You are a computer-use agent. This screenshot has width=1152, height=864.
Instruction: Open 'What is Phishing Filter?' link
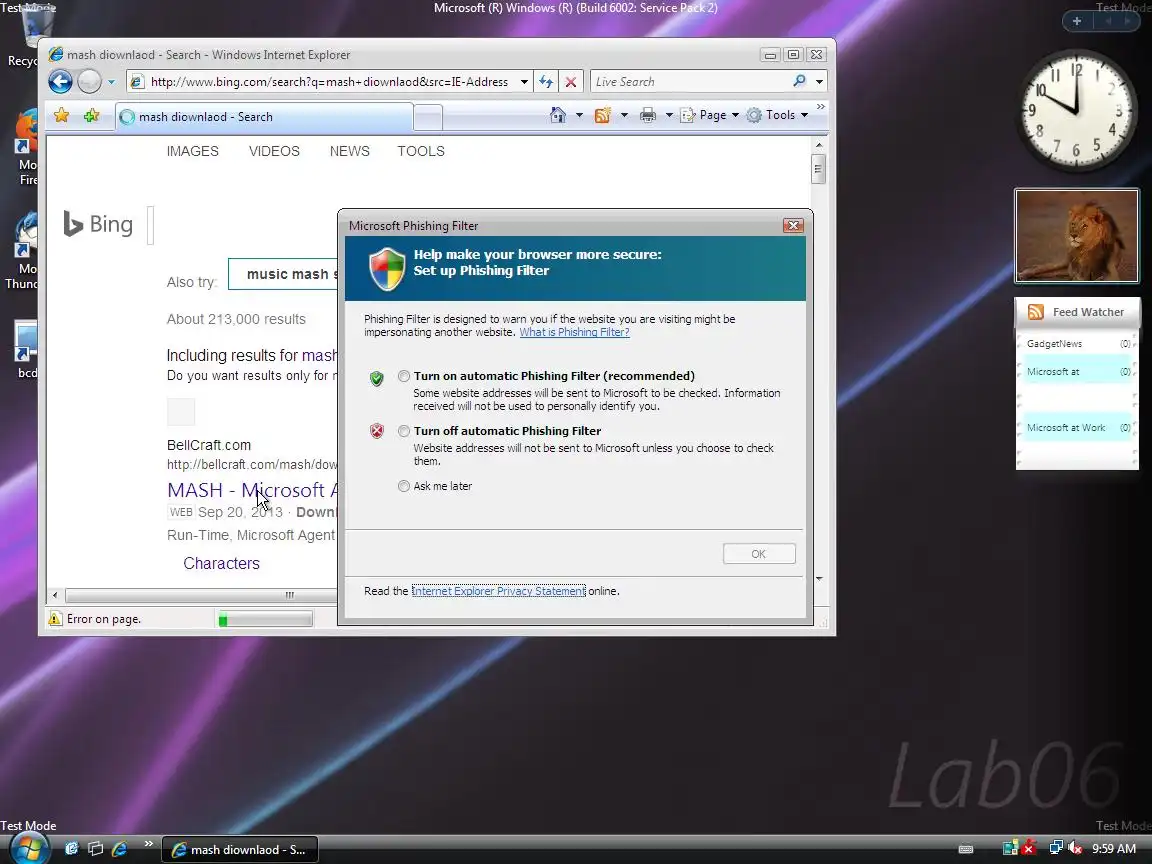575,332
